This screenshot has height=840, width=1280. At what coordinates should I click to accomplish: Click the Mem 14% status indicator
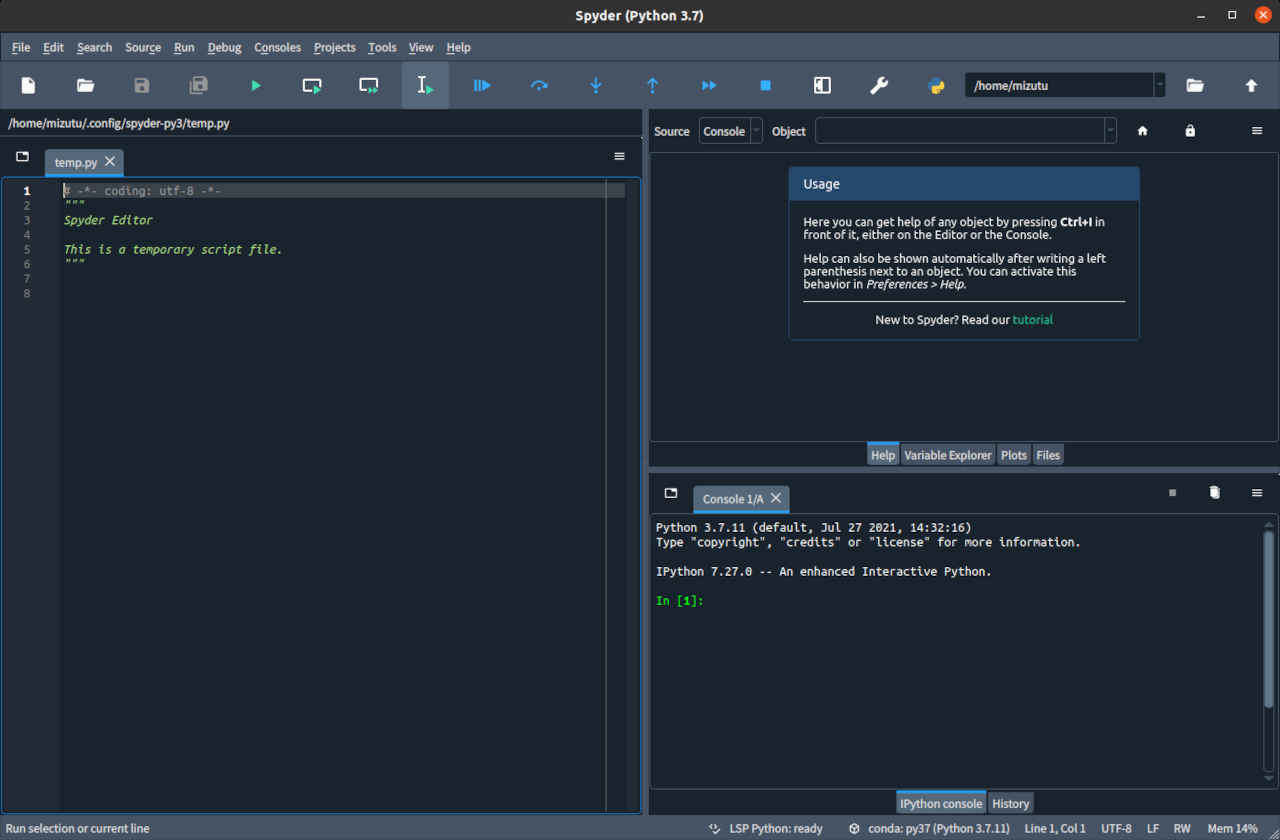coord(1233,829)
